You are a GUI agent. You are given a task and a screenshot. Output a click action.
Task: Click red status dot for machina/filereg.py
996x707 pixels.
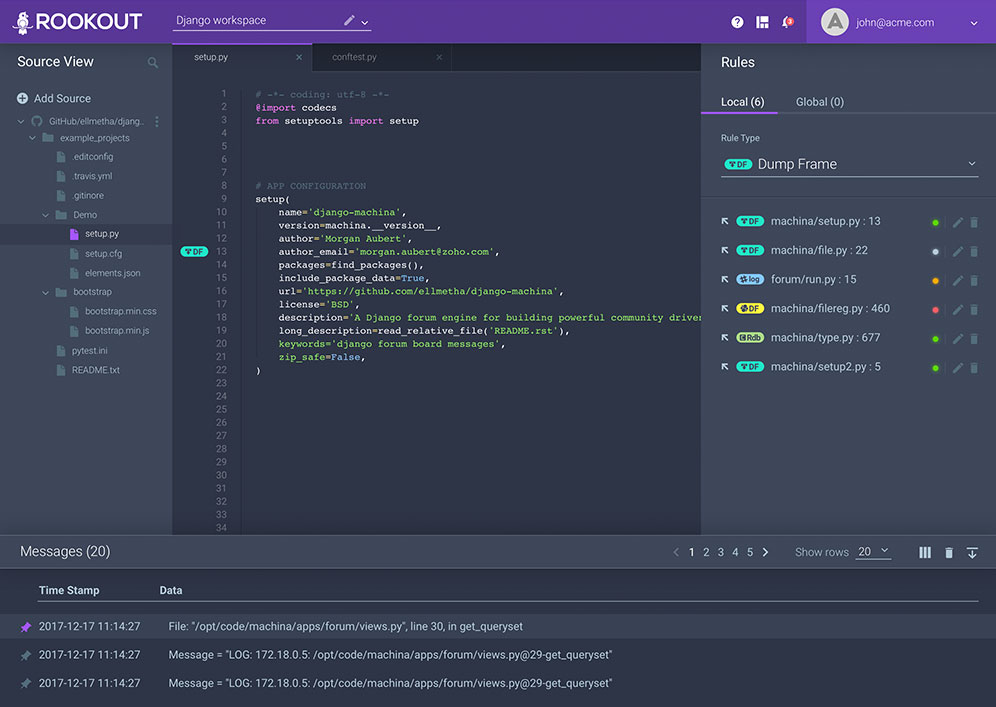(x=935, y=309)
